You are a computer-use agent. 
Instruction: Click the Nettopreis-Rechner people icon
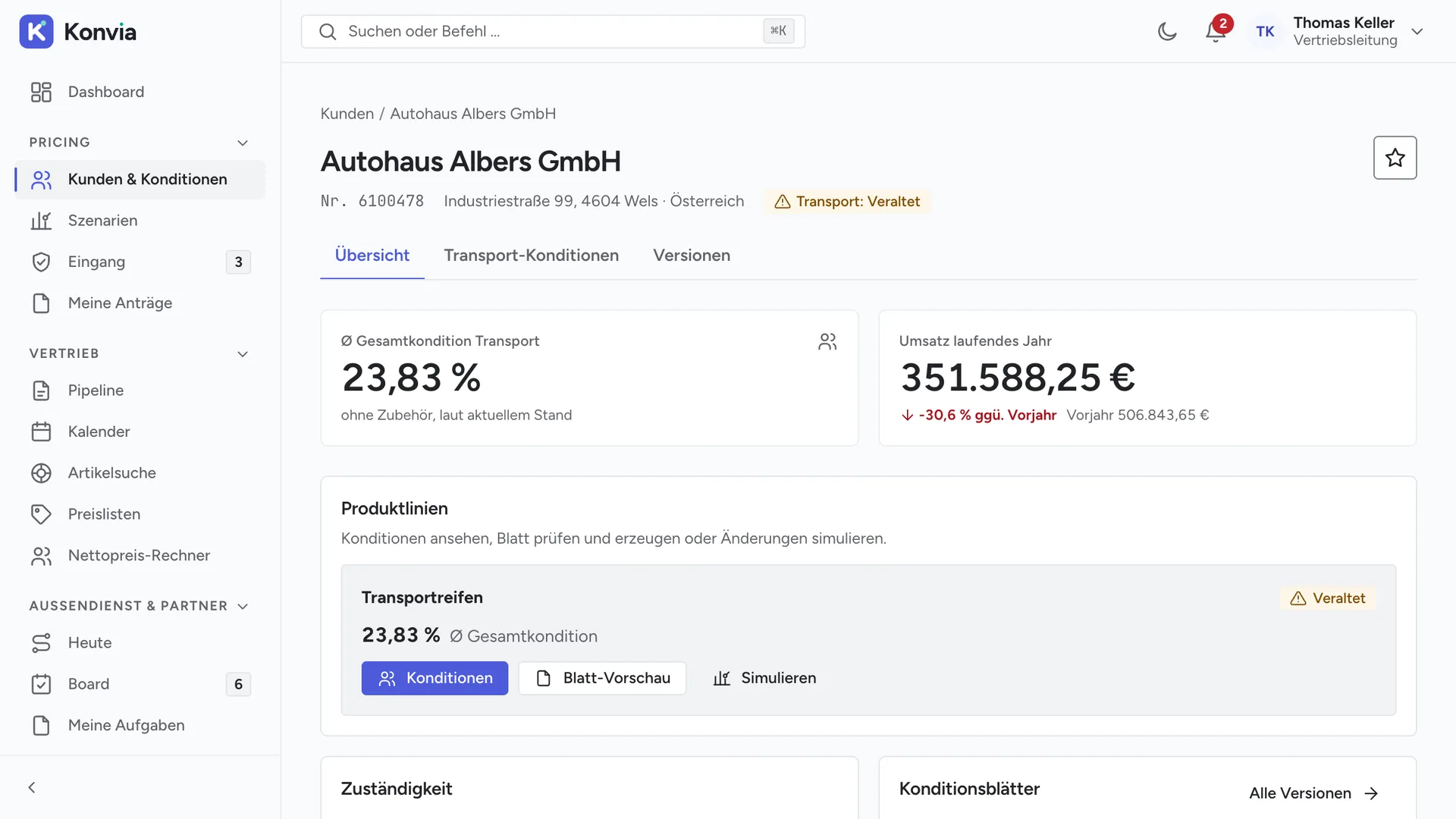coord(41,556)
